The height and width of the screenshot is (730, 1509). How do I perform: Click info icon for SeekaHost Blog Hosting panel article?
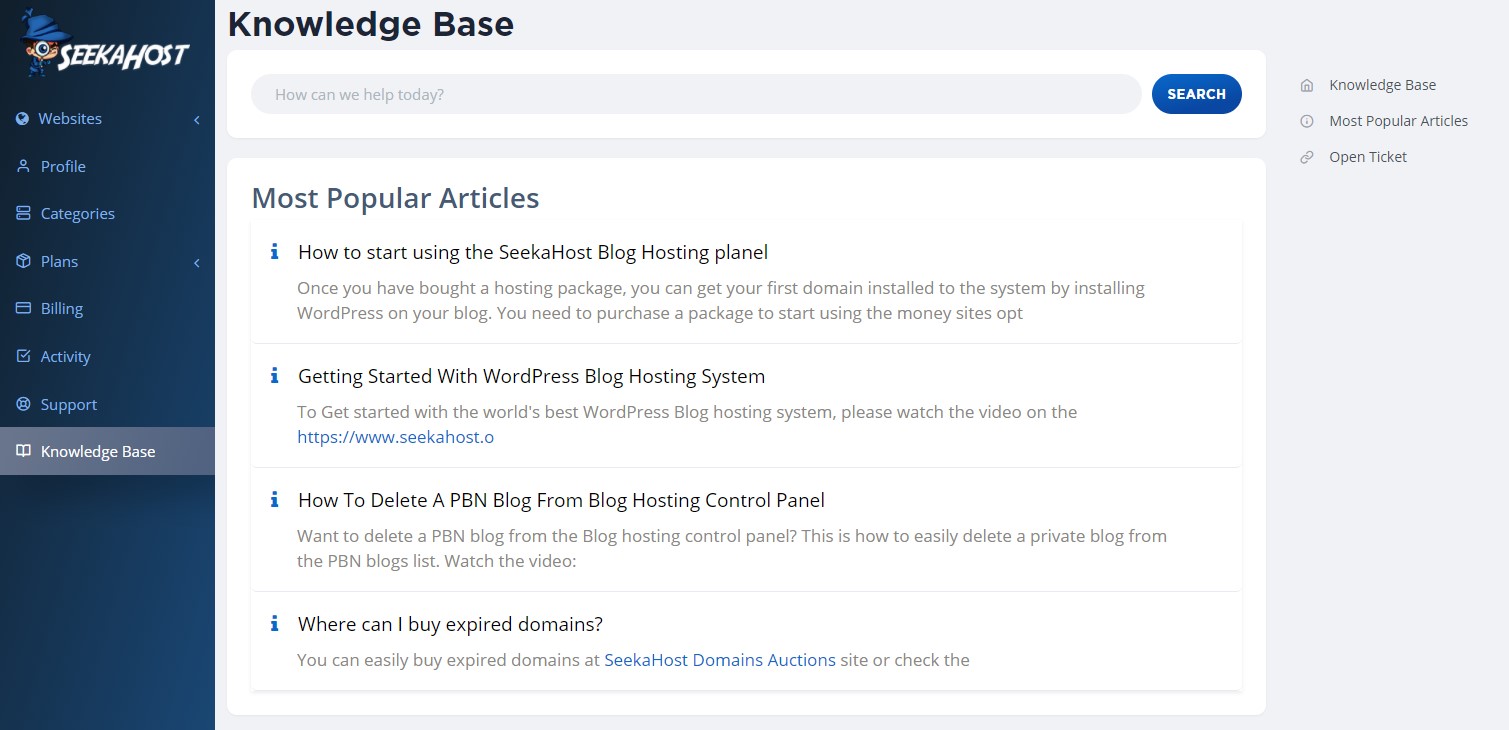[275, 251]
